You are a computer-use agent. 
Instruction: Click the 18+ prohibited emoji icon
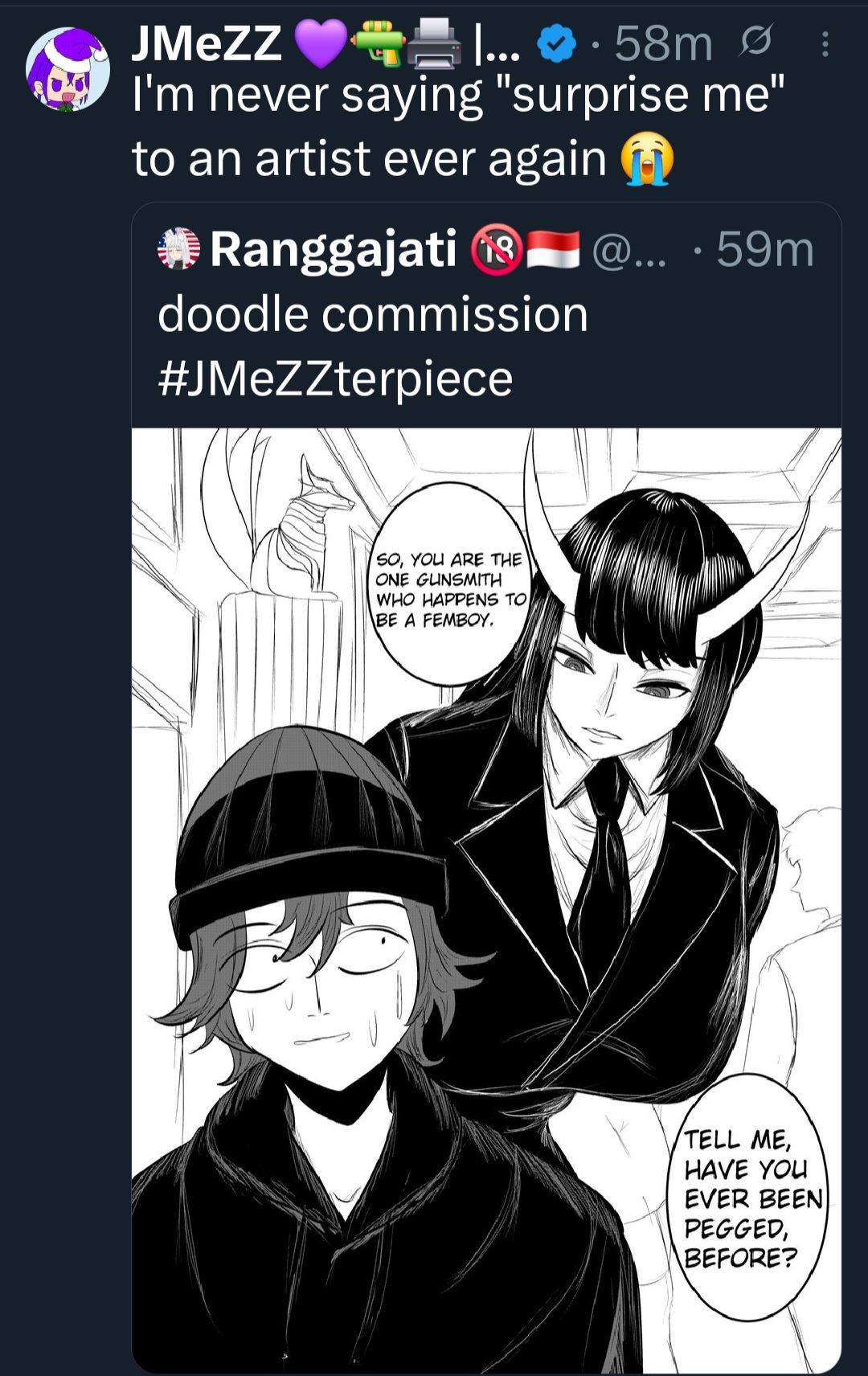tap(496, 250)
